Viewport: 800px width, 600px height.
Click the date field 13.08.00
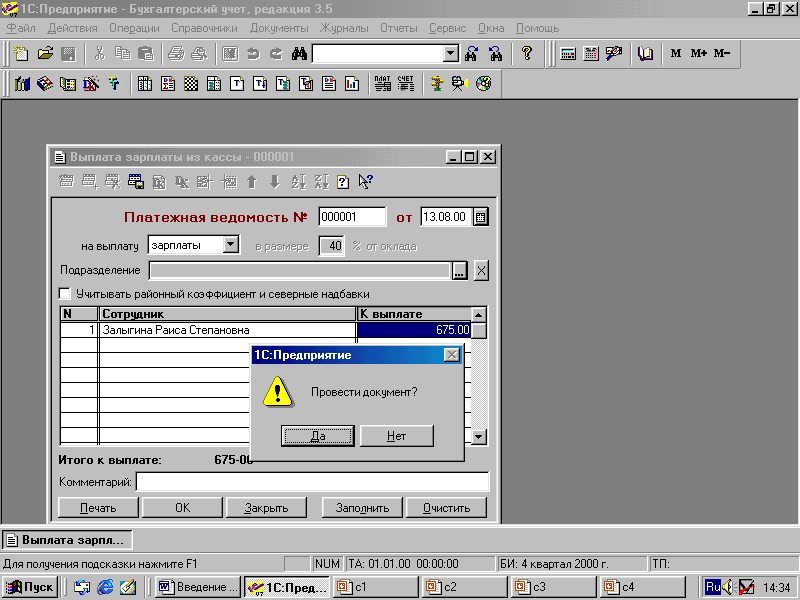point(446,217)
